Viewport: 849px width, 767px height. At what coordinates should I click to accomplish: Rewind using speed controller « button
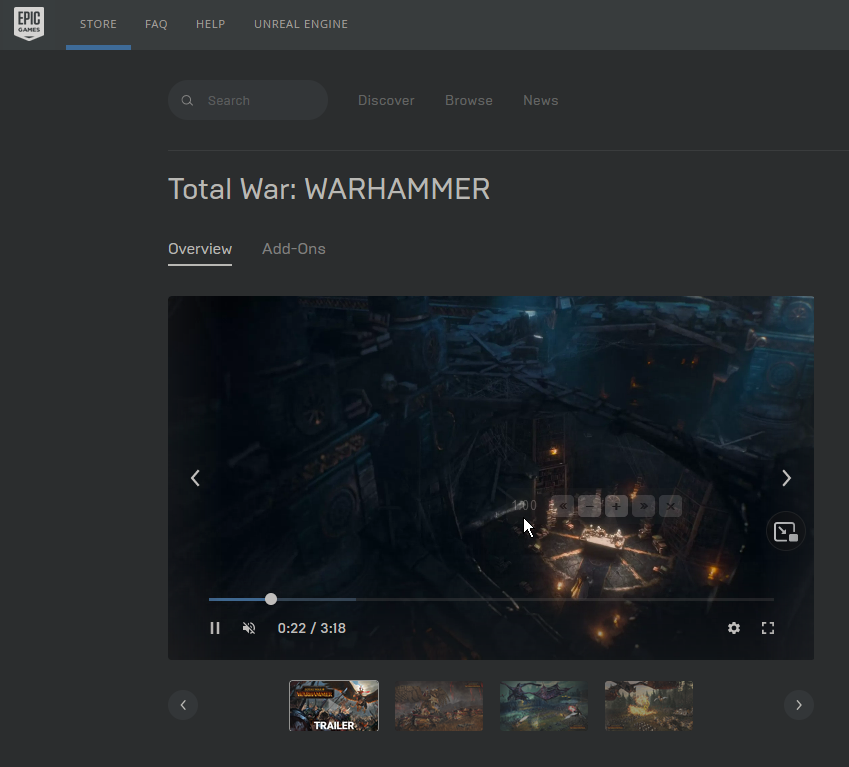click(563, 506)
